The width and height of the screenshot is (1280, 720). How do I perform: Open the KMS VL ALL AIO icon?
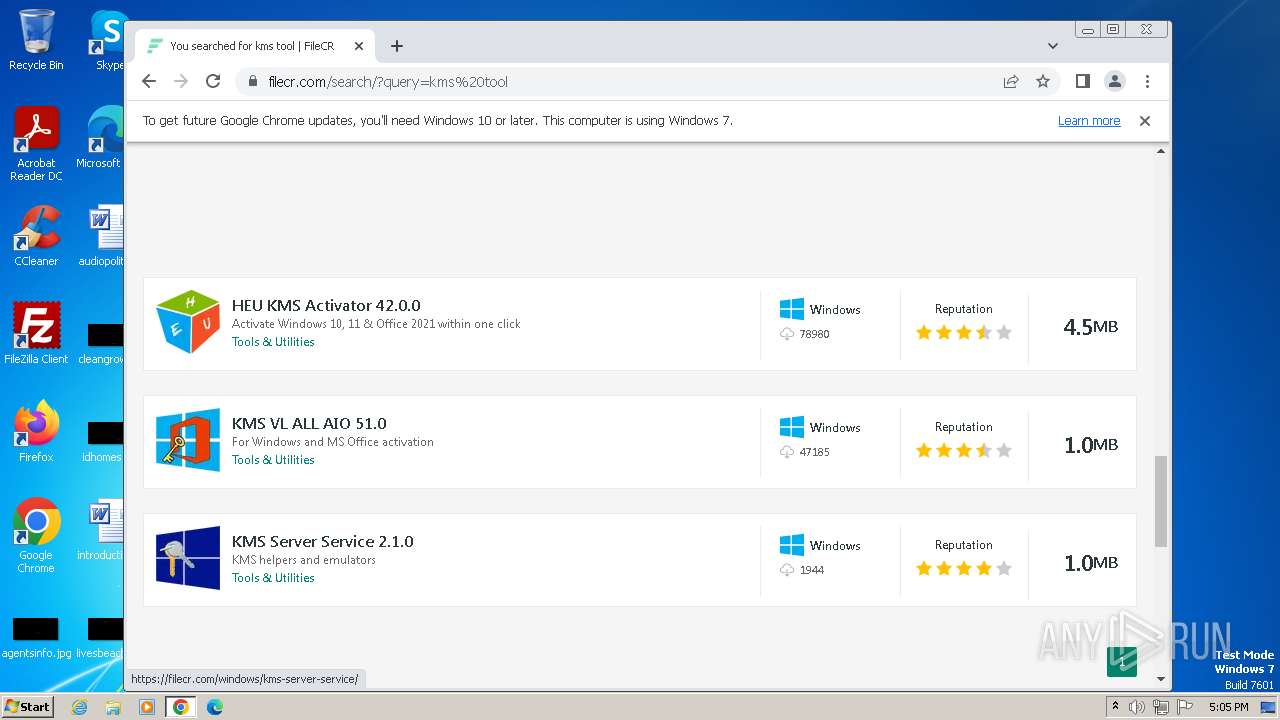(x=188, y=441)
